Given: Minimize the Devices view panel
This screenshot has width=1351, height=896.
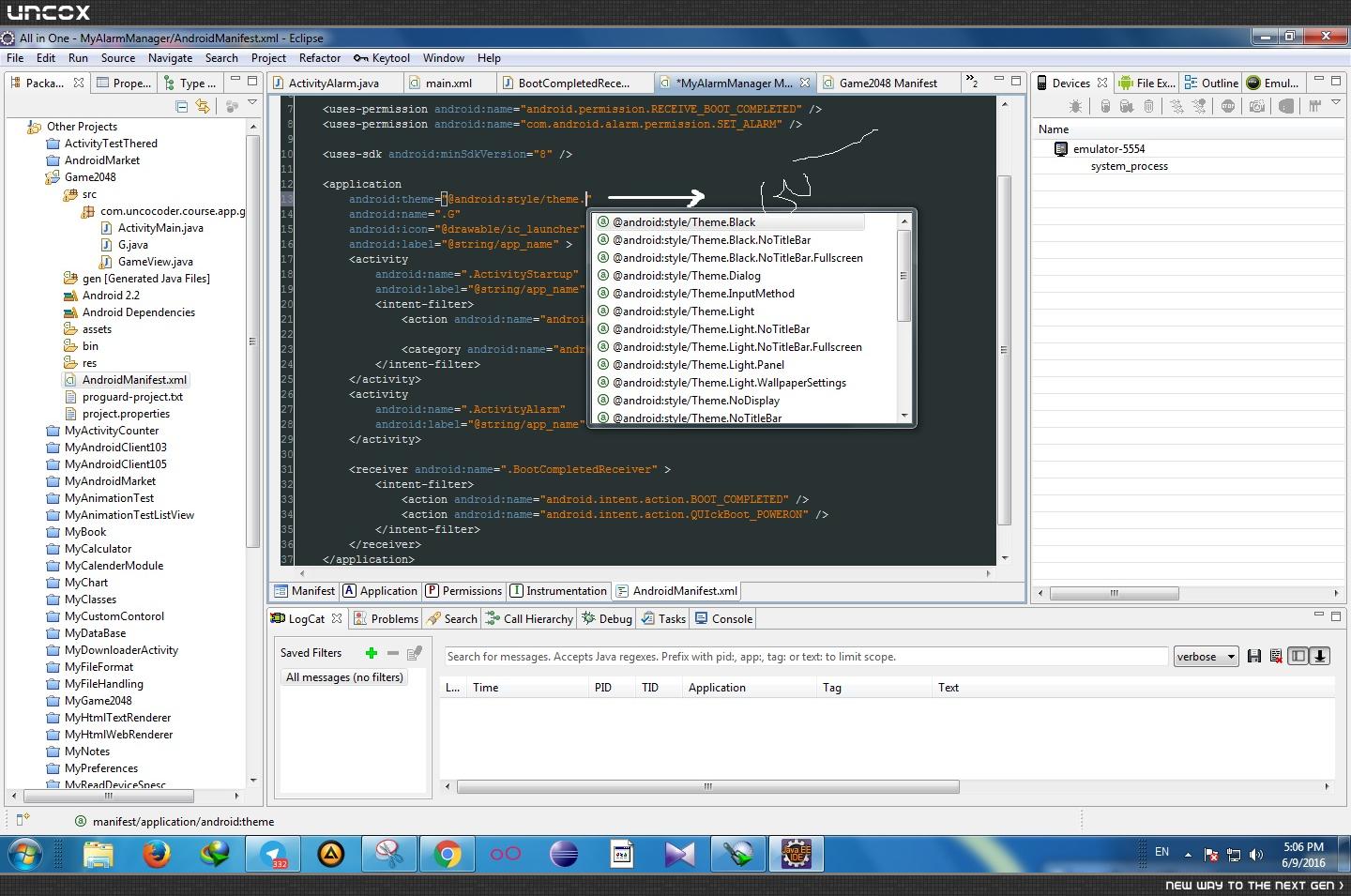Looking at the screenshot, I should [1318, 80].
